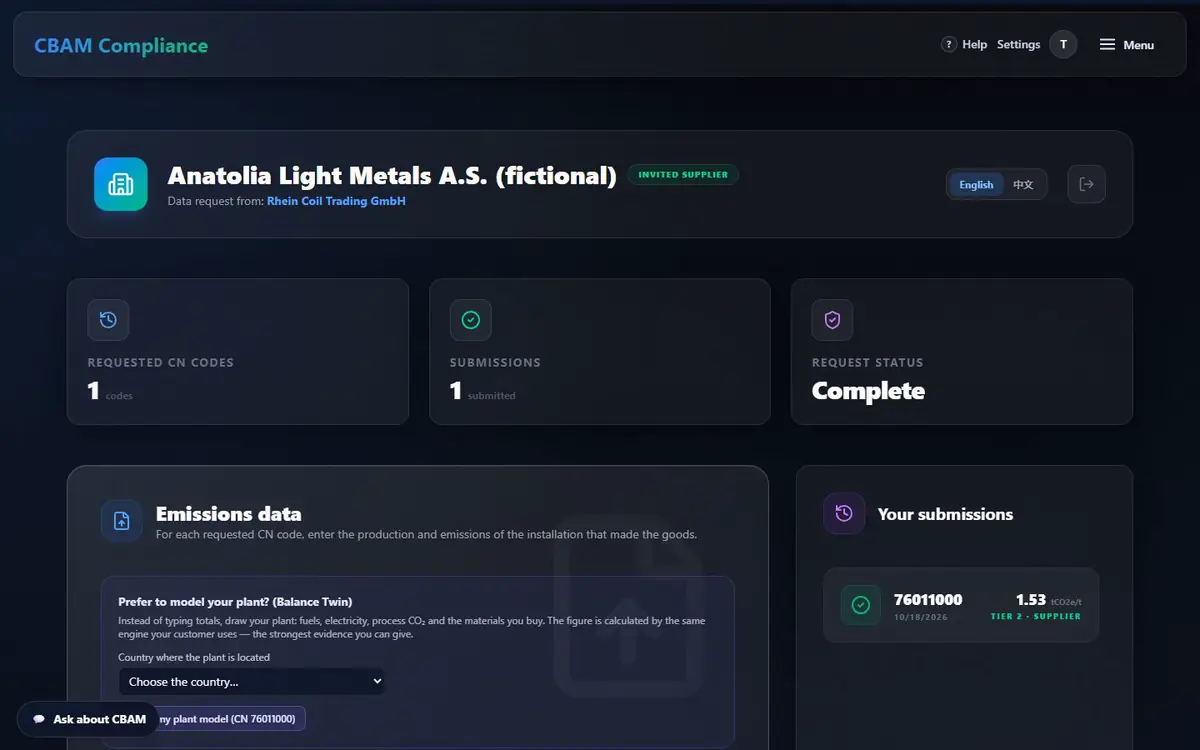This screenshot has width=1200, height=750.
Task: Click the question mark Help icon
Action: [x=949, y=45]
